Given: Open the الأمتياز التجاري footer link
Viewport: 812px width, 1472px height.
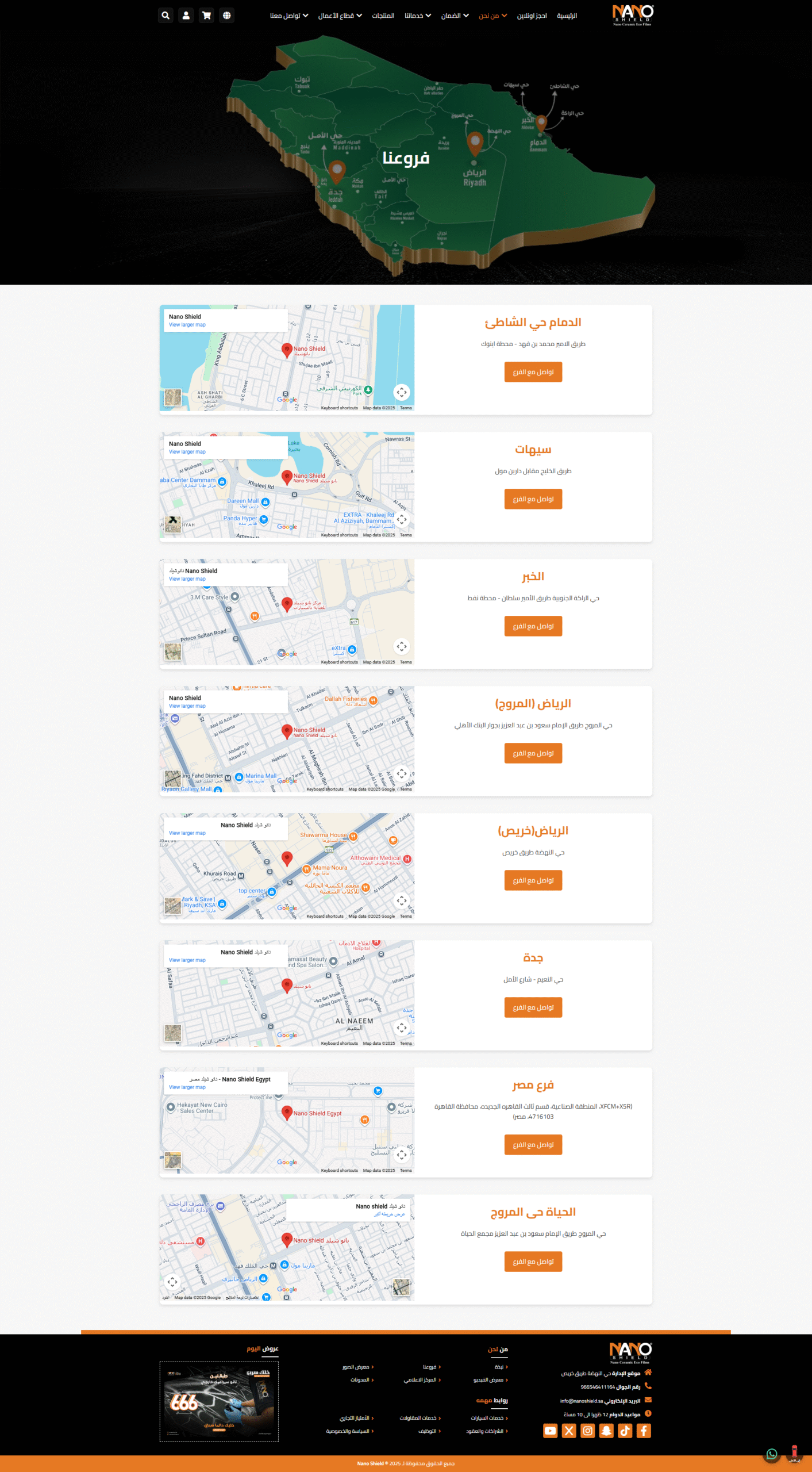Looking at the screenshot, I should tap(357, 1418).
